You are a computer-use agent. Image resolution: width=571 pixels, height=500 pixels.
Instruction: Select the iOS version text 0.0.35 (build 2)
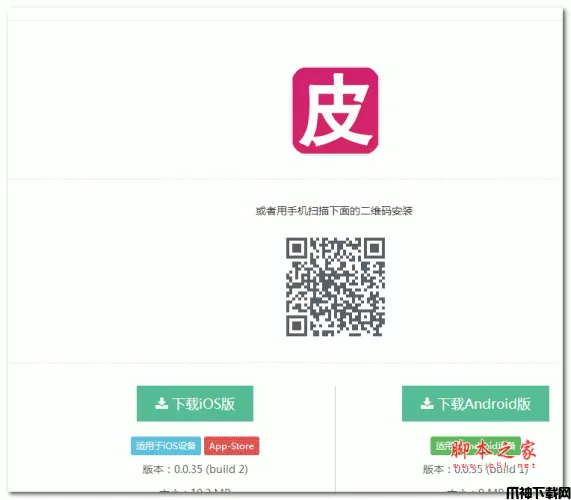click(211, 469)
